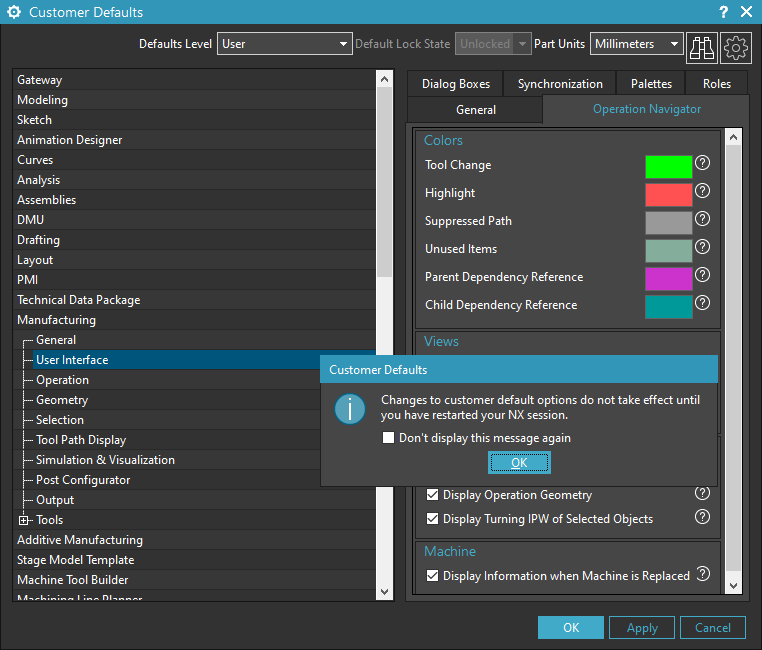Select Assemblies category
Viewport: 762px width, 650px height.
194,200
